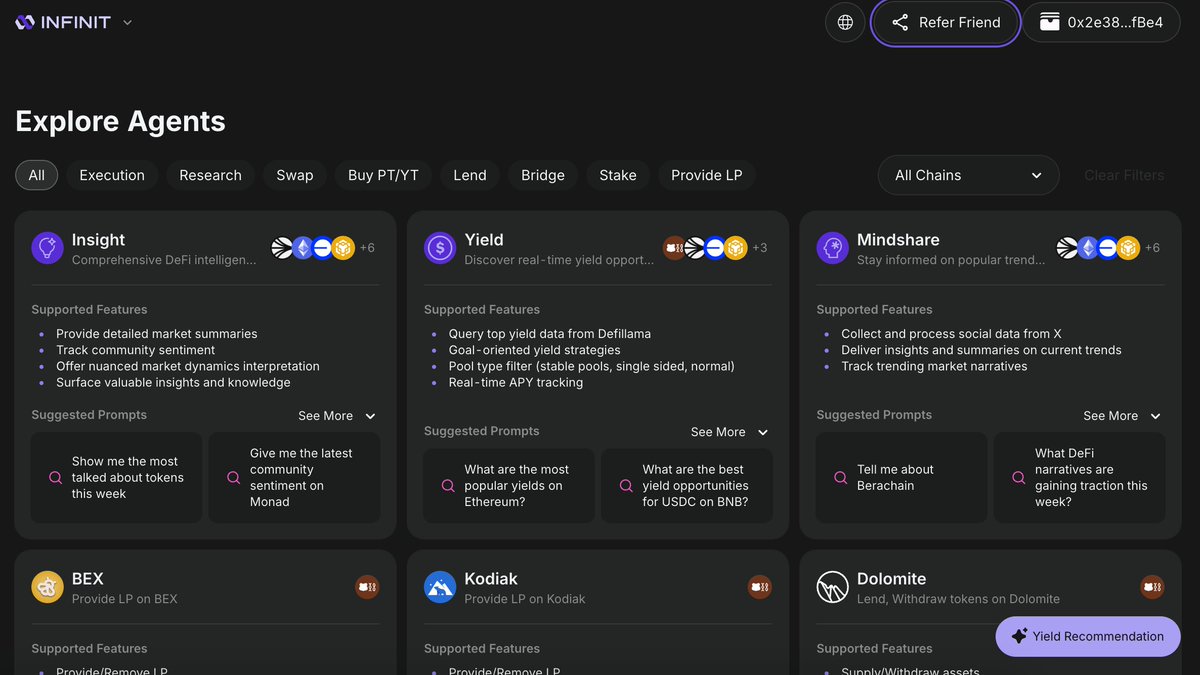Click the Yield agent dollar icon
Screen dimensions: 1200x675
440,248
